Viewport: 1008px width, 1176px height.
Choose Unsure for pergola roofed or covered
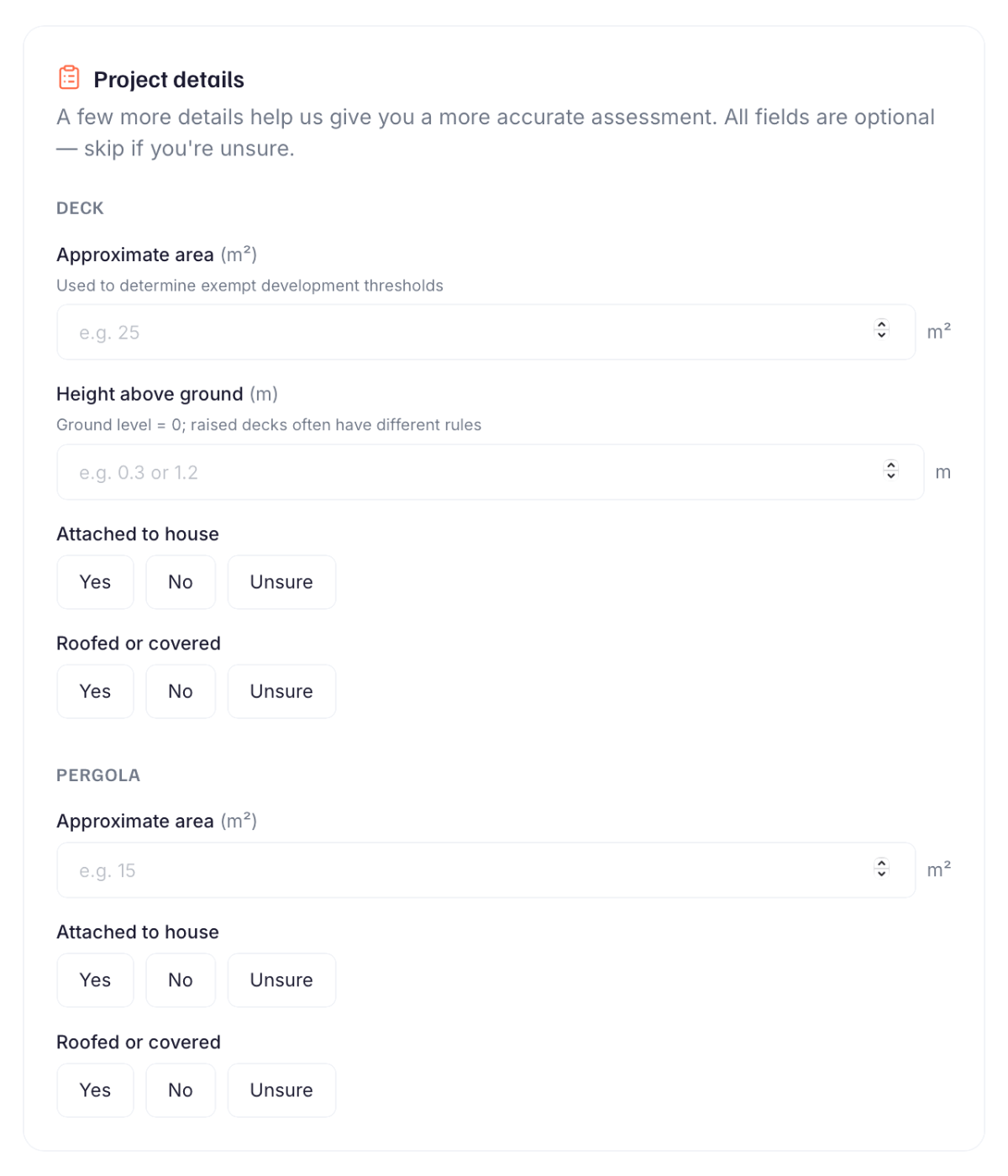pos(281,1089)
